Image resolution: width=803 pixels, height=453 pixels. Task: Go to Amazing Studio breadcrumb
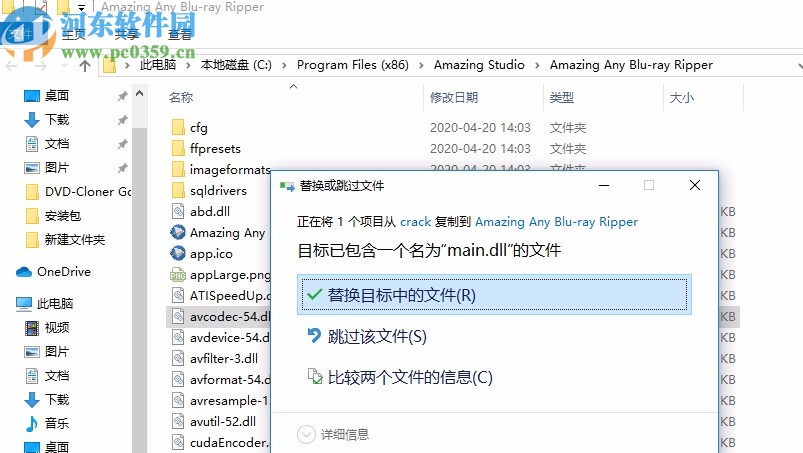pos(479,65)
